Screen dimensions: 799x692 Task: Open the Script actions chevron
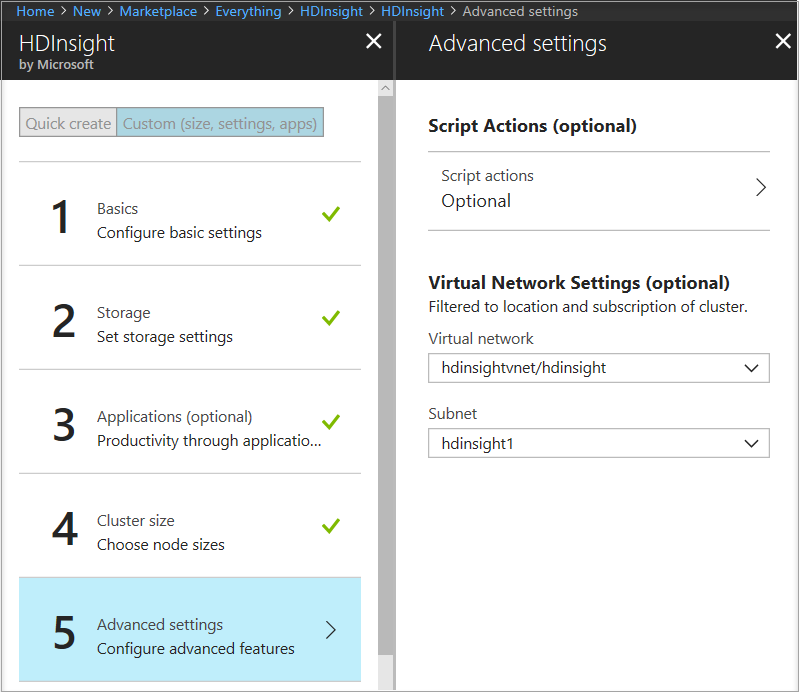pyautogui.click(x=761, y=188)
